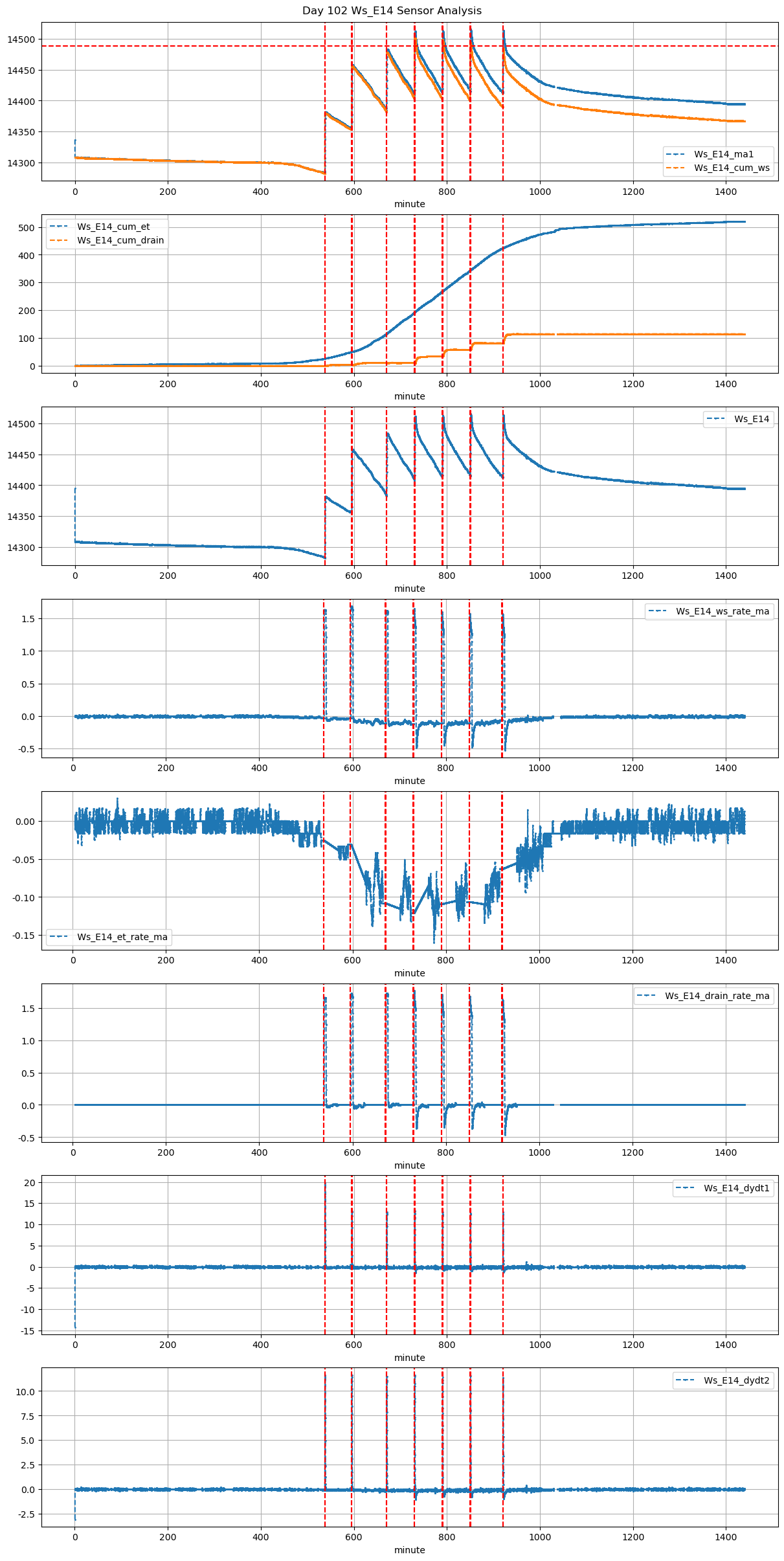Click the Ws_E14_ws_rate_ma legend entry
Screen dimensions: 784x1561
click(x=722, y=611)
